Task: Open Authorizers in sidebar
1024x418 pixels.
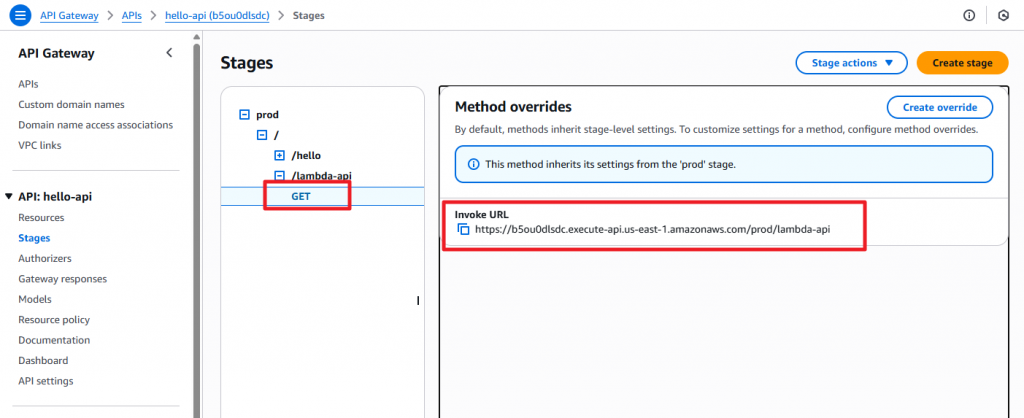Action: (x=44, y=258)
